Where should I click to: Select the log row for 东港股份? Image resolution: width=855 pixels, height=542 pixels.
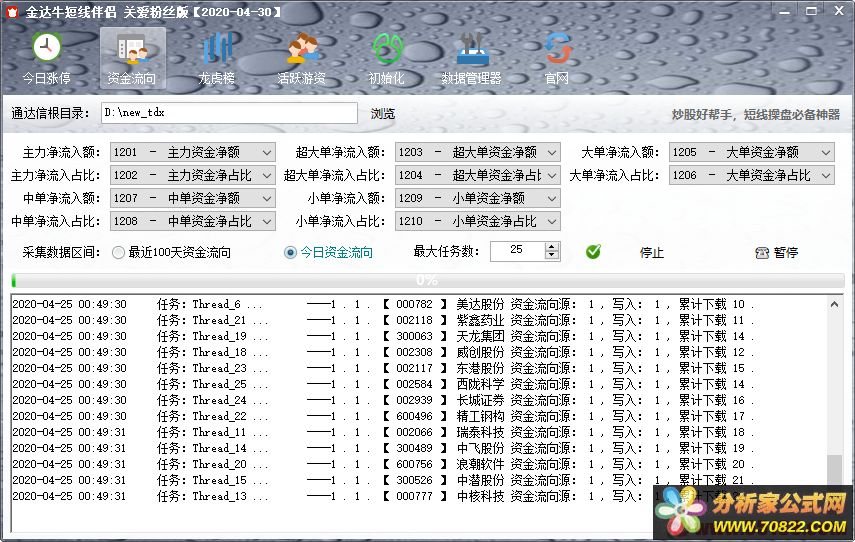383,368
